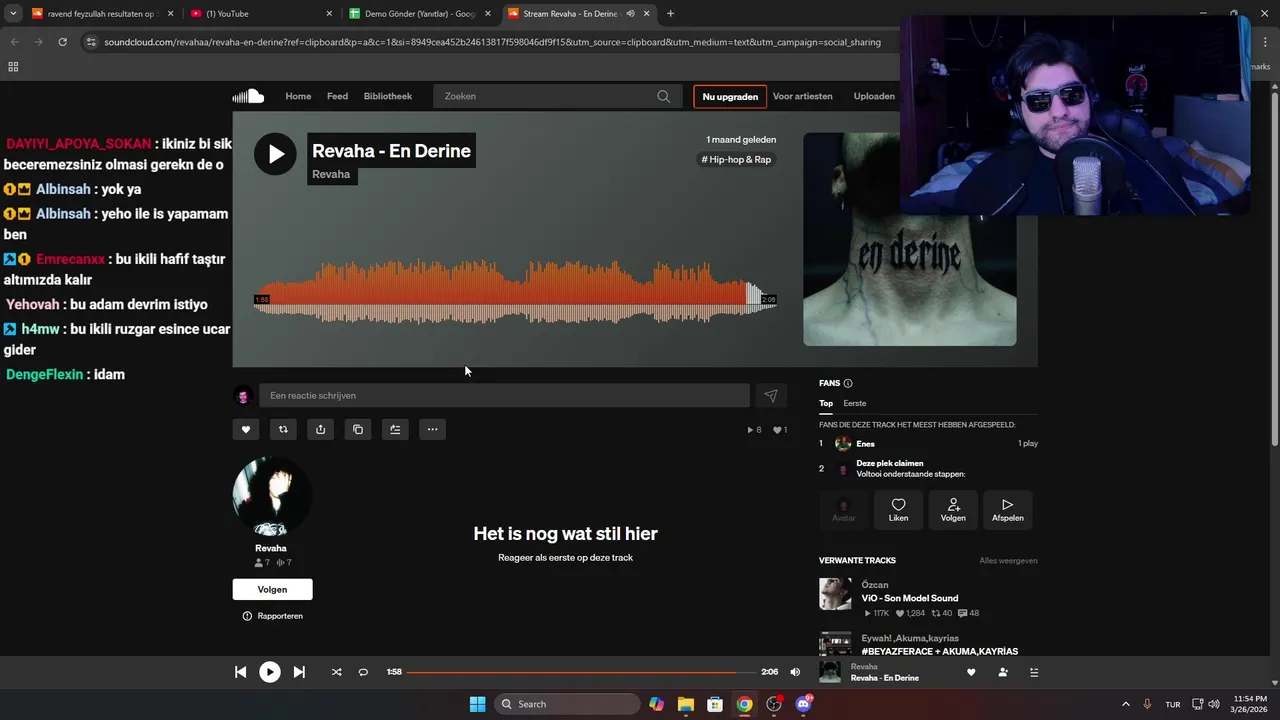Viewport: 1280px width, 720px height.
Task: Like the track with heart icon
Action: point(246,429)
